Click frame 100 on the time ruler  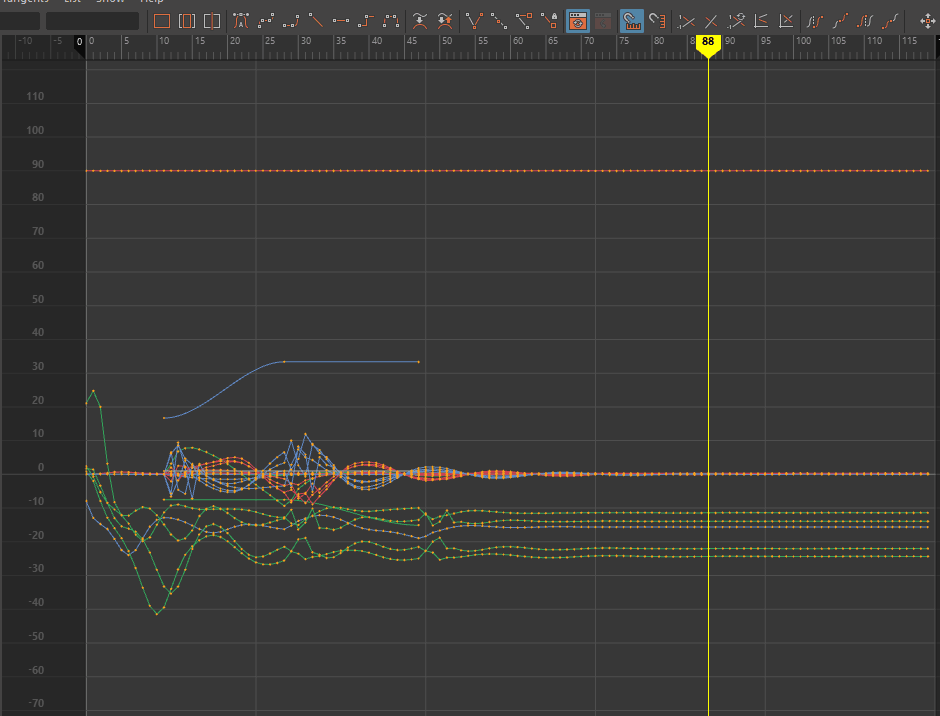coord(803,41)
